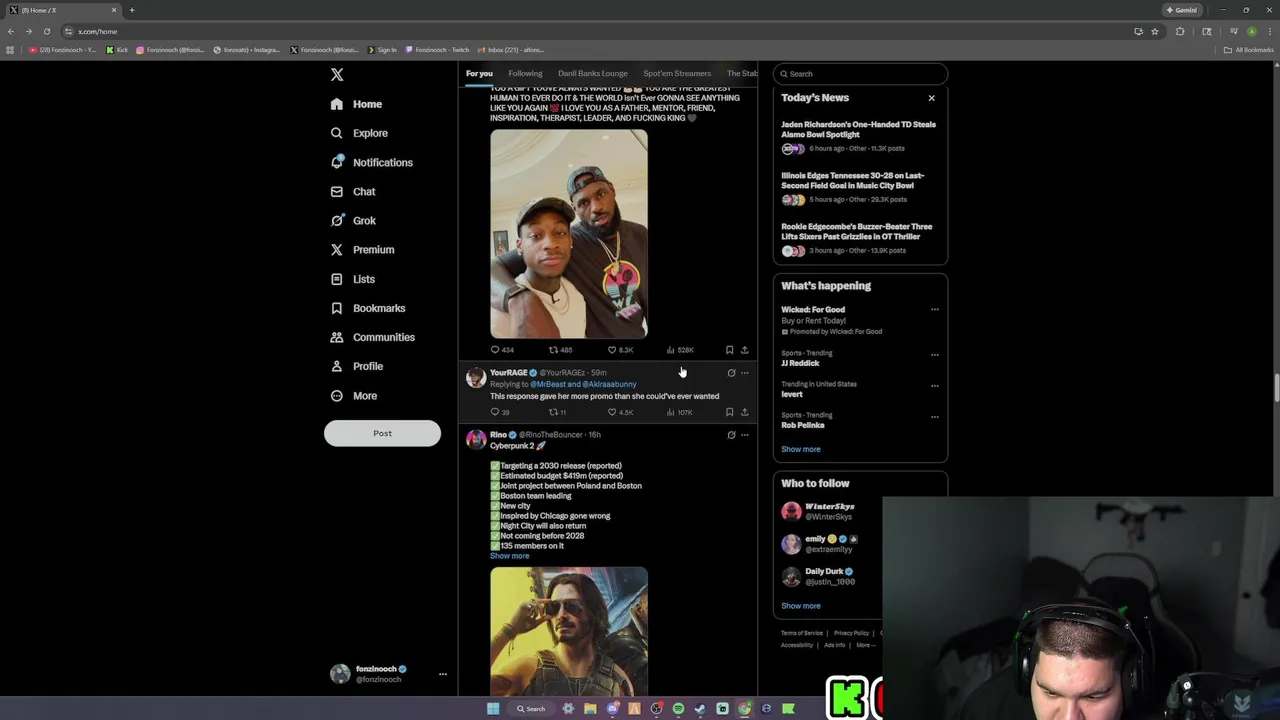This screenshot has height=720, width=1280.
Task: Open the @MrBeast mention link
Action: point(548,384)
